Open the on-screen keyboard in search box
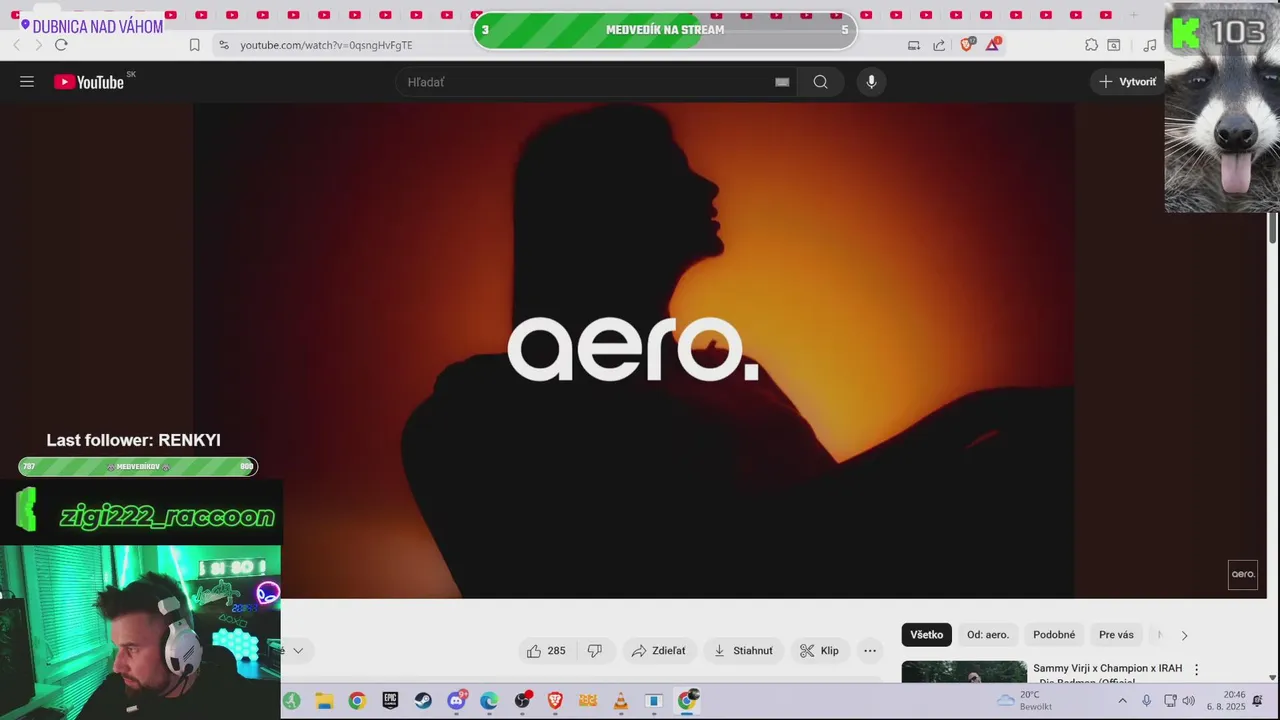 (782, 82)
